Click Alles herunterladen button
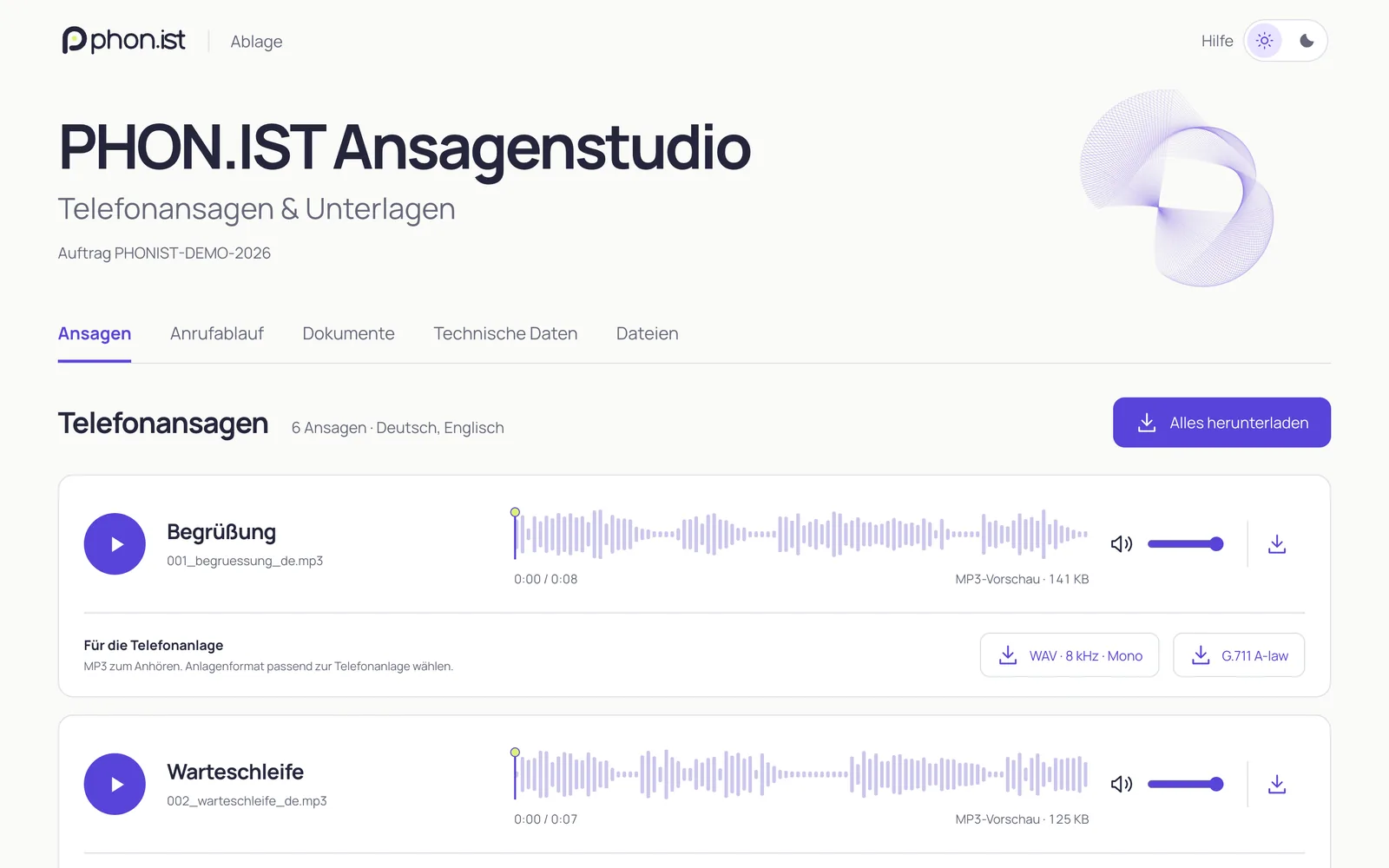The height and width of the screenshot is (868, 1389). click(1221, 423)
